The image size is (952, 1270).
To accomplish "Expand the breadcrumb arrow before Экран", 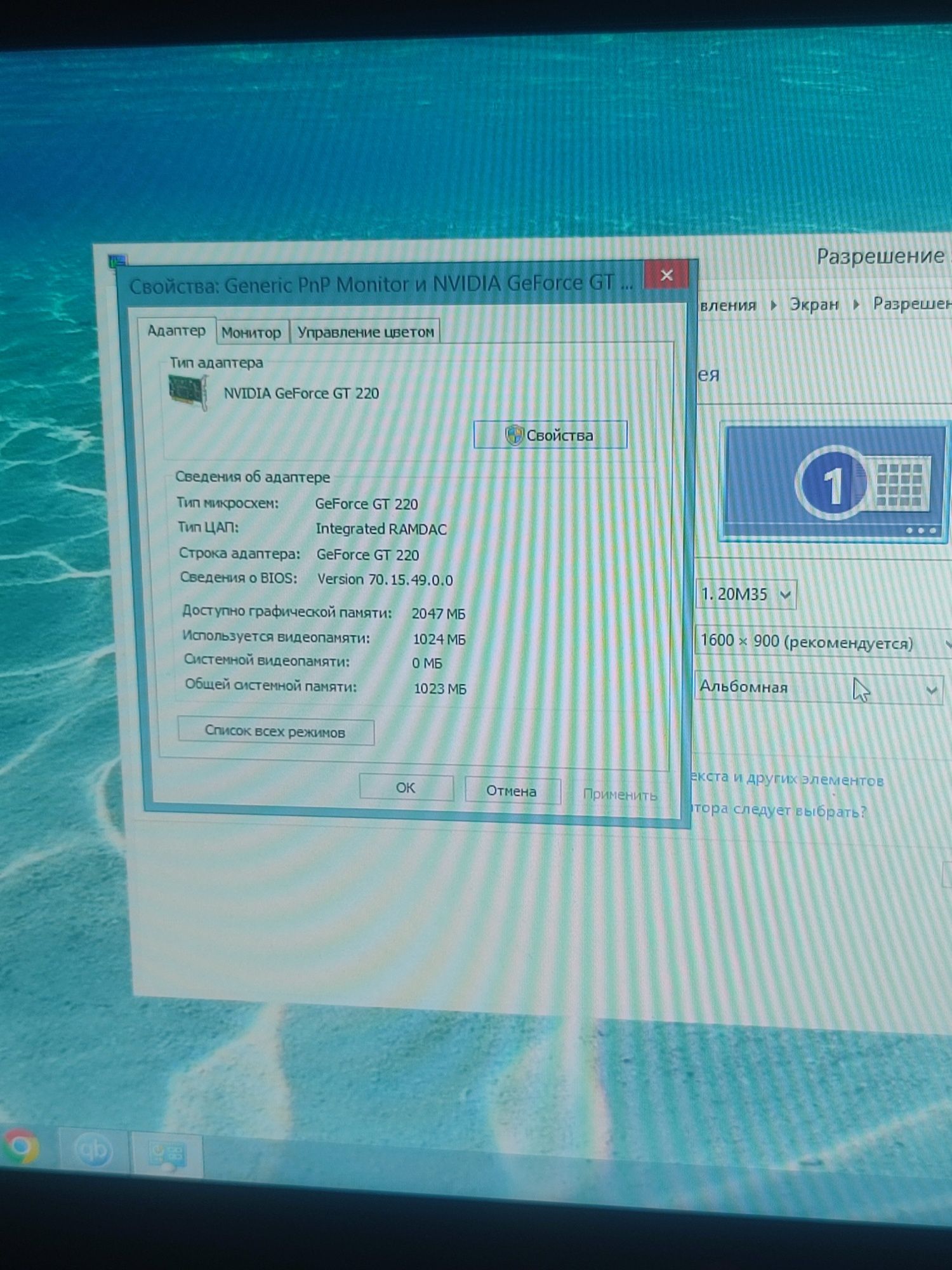I will coord(774,305).
